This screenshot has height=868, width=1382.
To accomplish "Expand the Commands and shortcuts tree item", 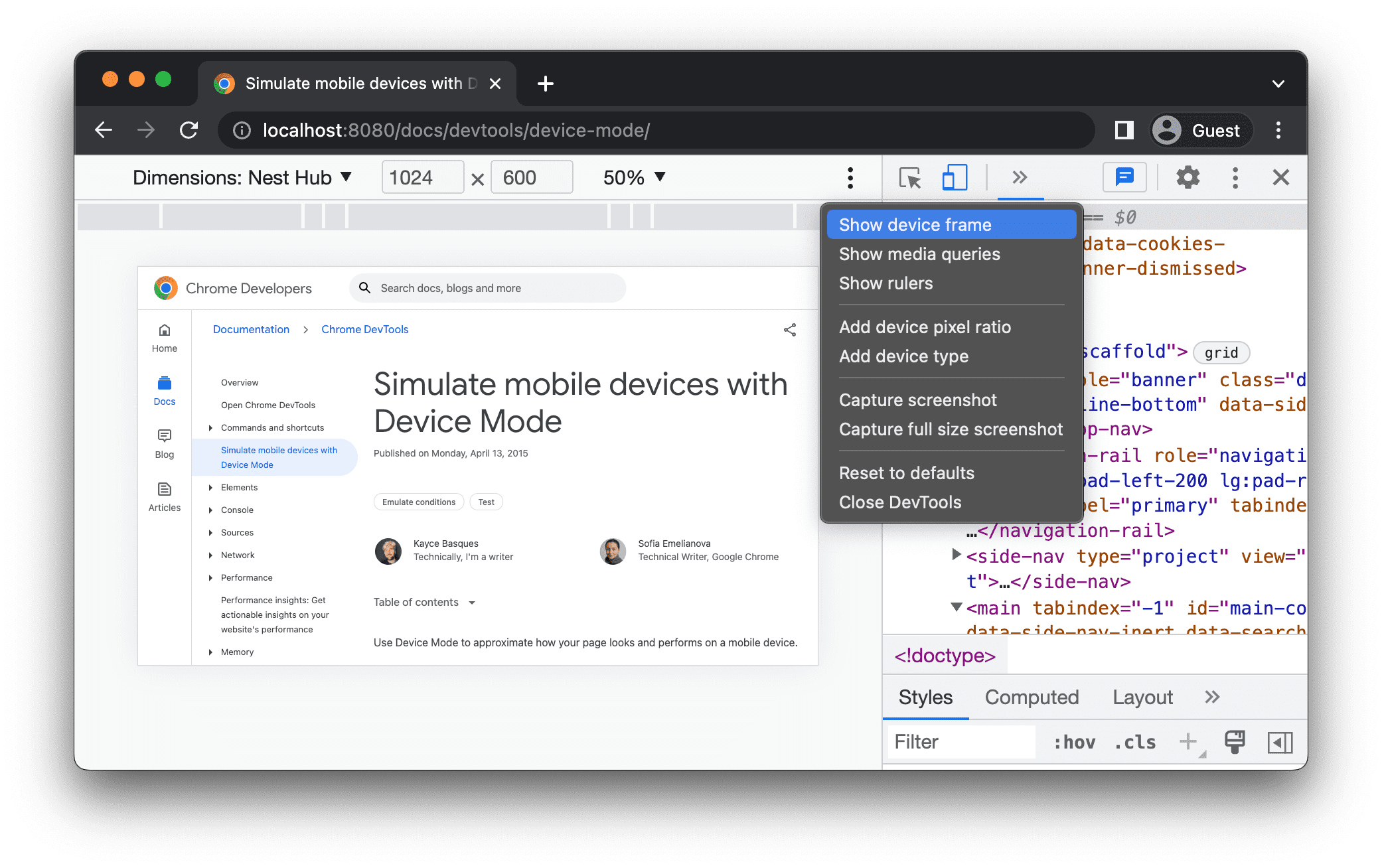I will pos(211,427).
